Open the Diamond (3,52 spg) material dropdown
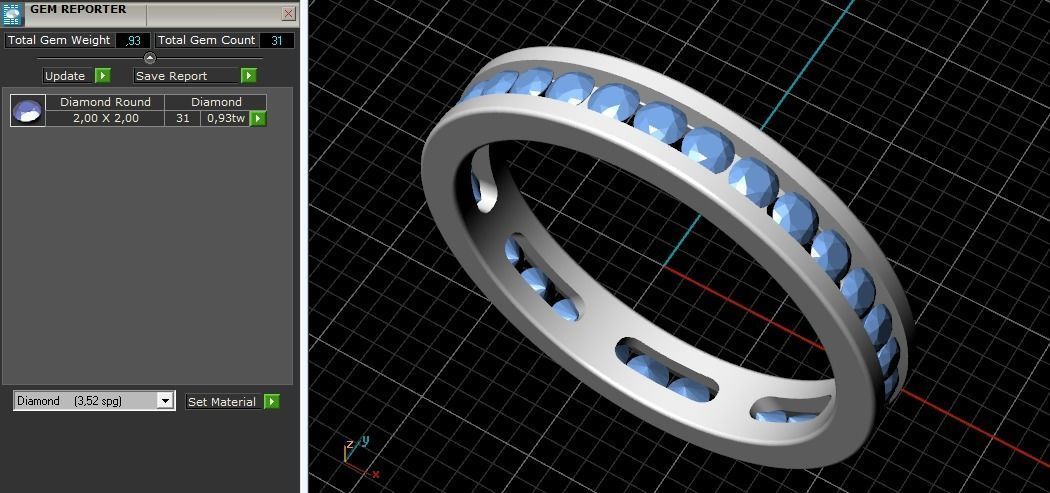1050x493 pixels. click(x=94, y=401)
